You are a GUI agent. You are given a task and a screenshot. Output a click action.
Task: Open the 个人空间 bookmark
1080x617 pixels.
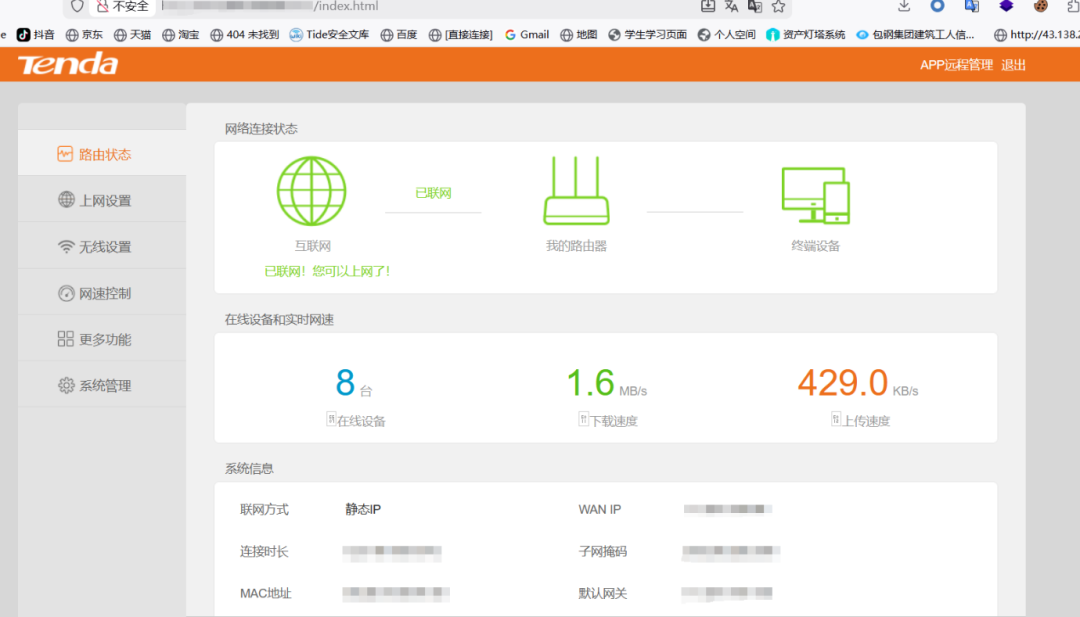(727, 34)
